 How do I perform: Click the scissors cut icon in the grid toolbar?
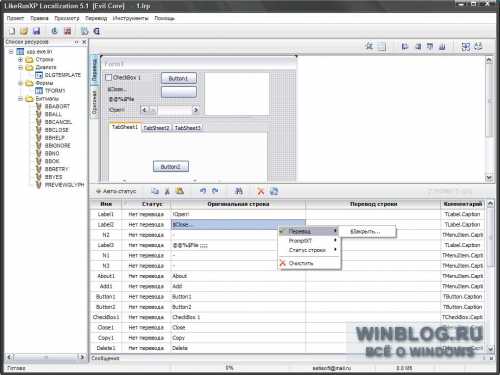pos(167,191)
